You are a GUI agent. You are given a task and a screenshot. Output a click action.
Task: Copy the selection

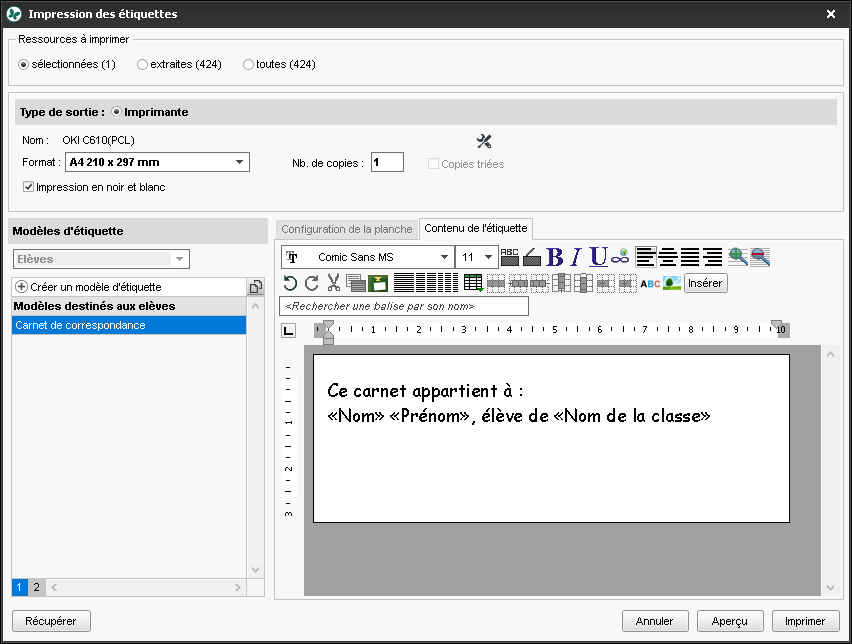[x=356, y=283]
